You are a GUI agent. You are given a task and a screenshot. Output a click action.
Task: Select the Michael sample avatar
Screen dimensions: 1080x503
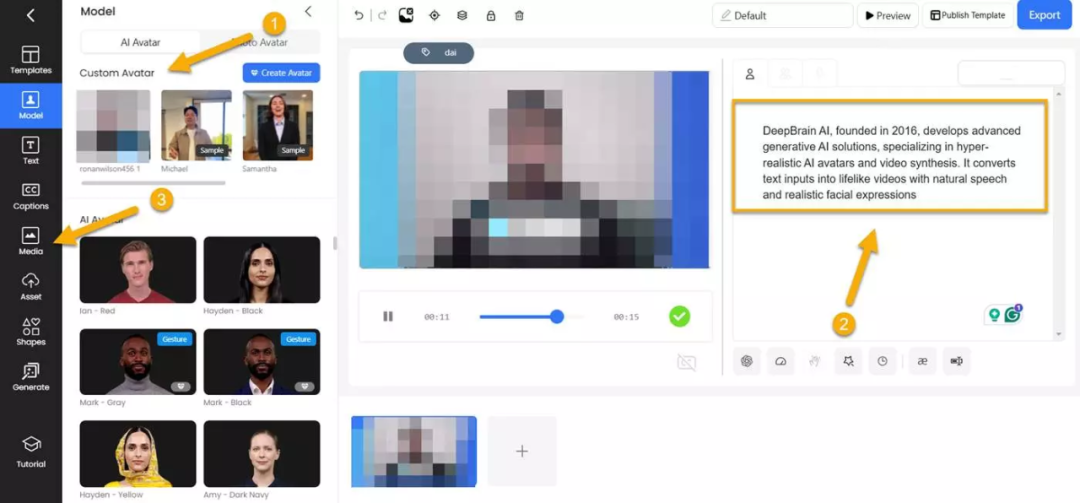coord(196,125)
